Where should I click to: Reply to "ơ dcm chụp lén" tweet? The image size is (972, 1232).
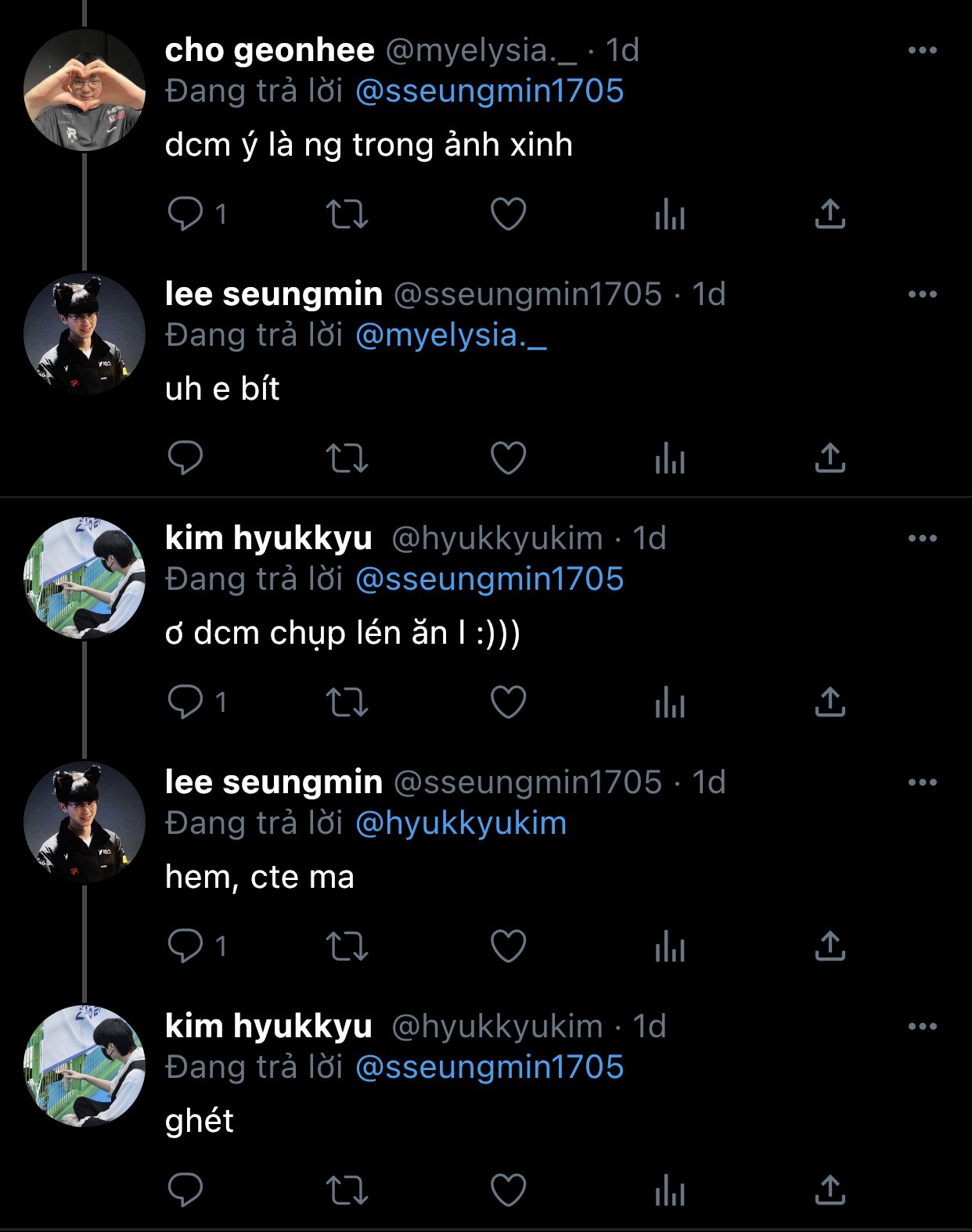point(186,702)
